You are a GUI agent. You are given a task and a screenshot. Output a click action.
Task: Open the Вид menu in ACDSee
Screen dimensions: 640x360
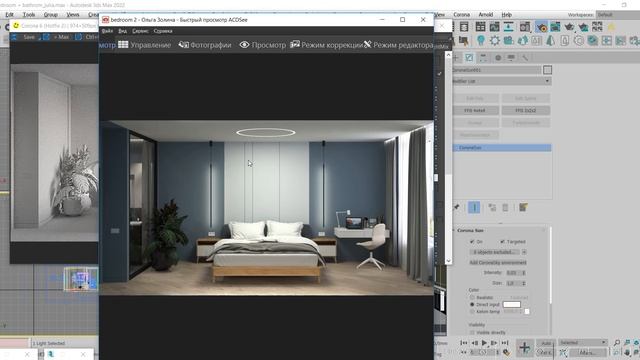tap(122, 31)
